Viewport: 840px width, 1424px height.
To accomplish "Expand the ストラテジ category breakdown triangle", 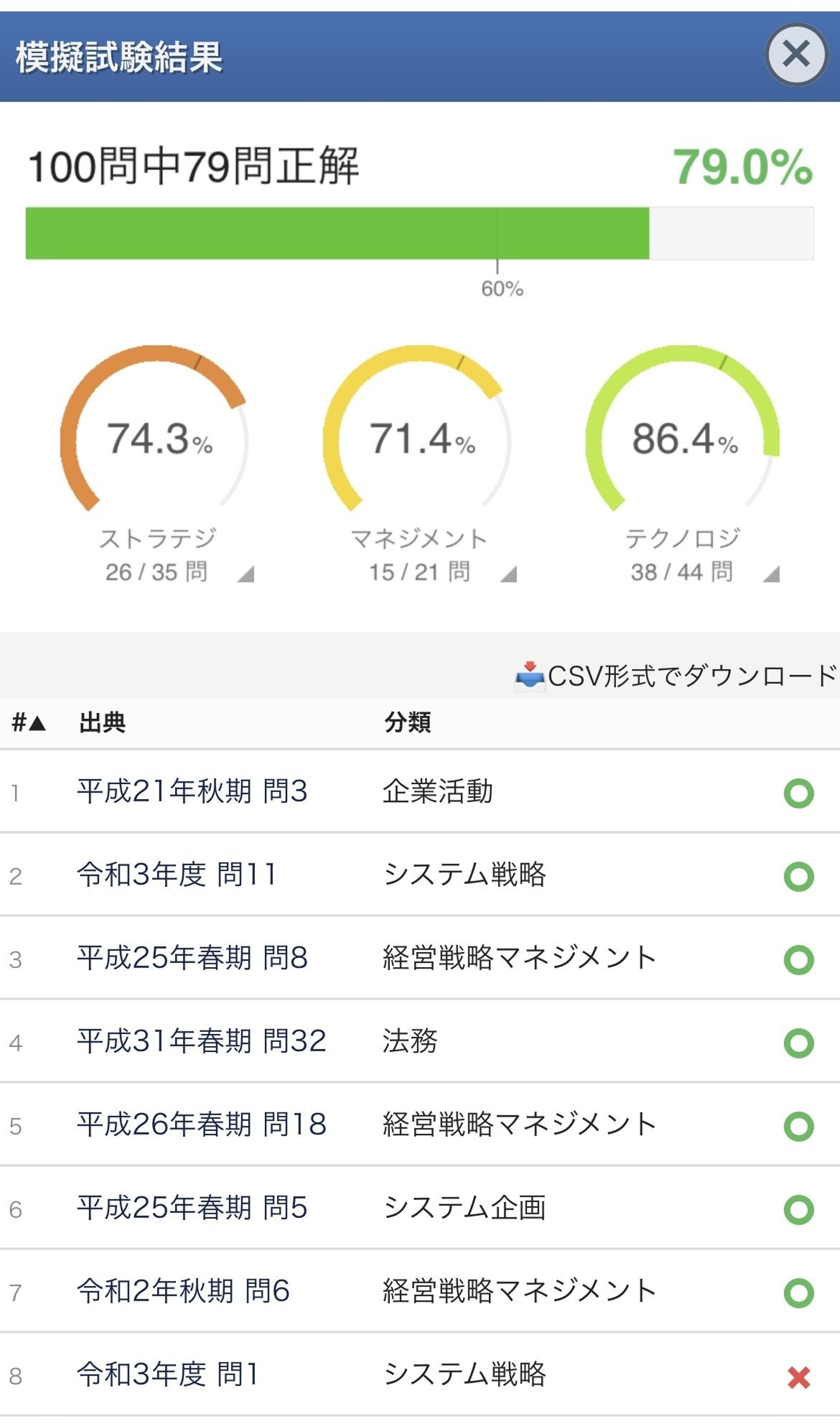I will pos(247,575).
